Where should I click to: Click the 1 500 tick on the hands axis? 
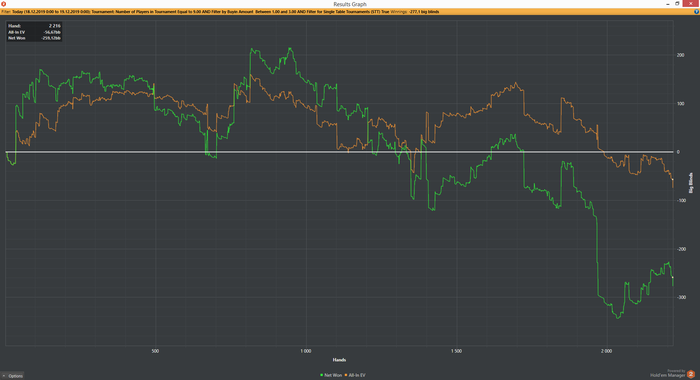(x=456, y=351)
